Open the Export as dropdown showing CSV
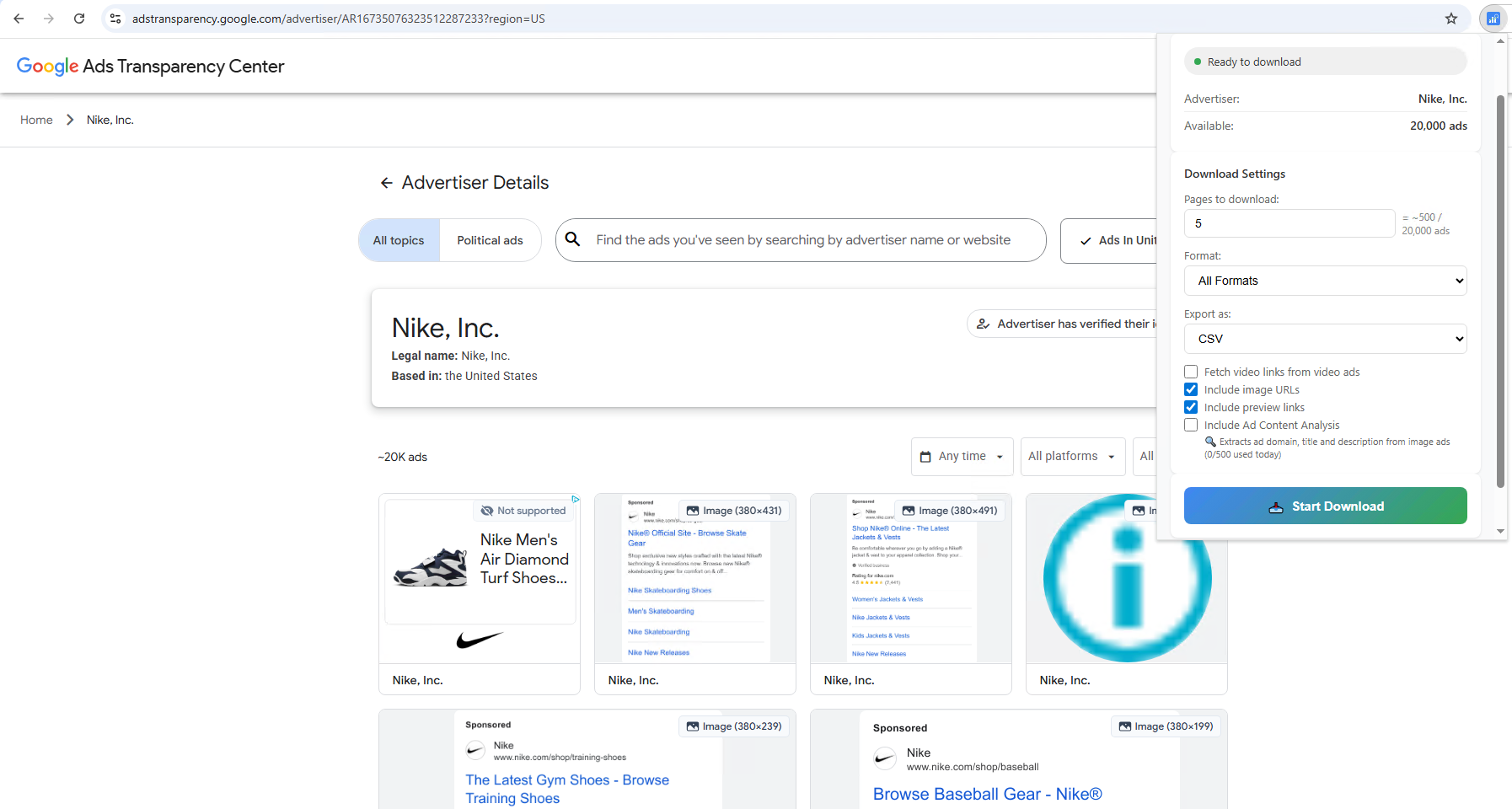Screen dimensions: 1512x809 coord(1325,339)
